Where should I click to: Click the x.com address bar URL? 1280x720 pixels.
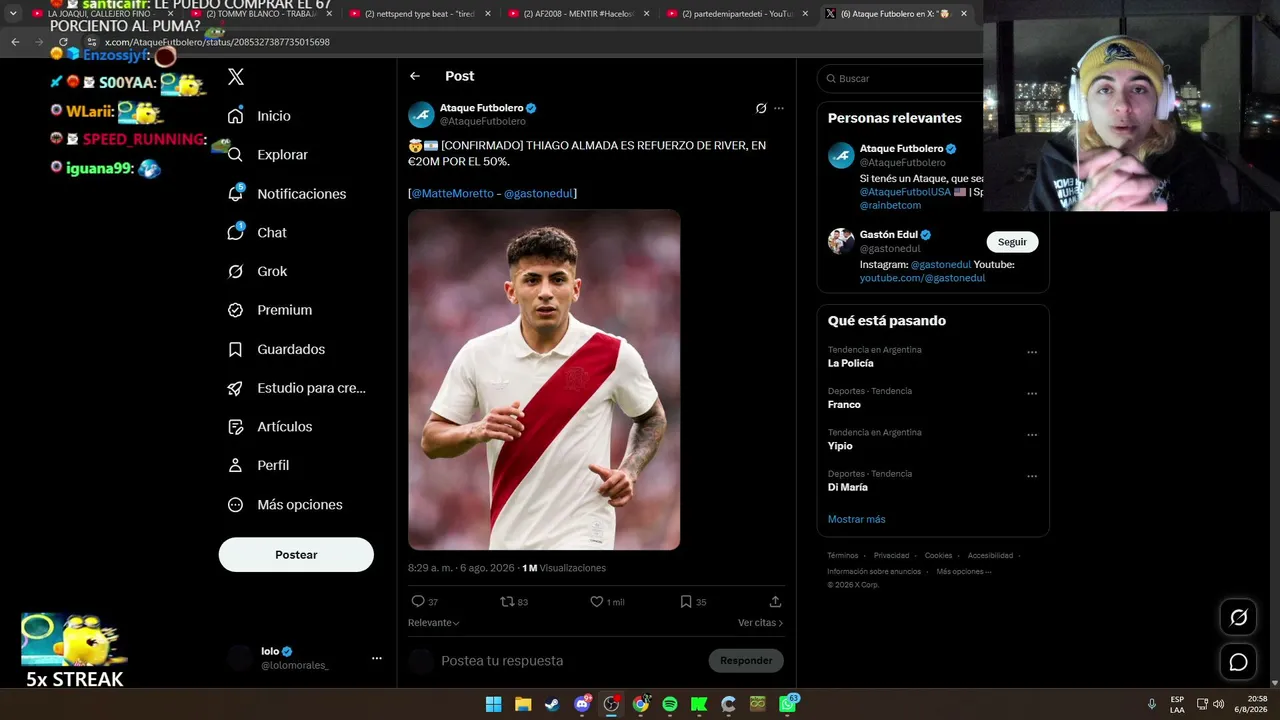(x=217, y=42)
